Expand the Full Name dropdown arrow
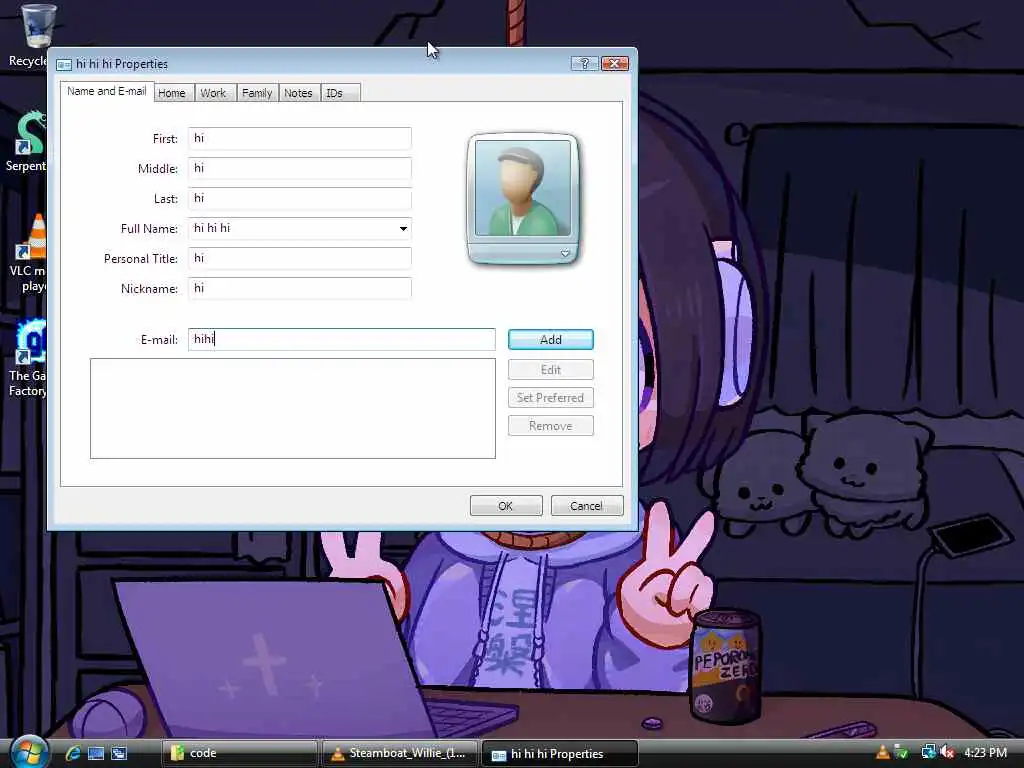The image size is (1024, 768). 403,229
